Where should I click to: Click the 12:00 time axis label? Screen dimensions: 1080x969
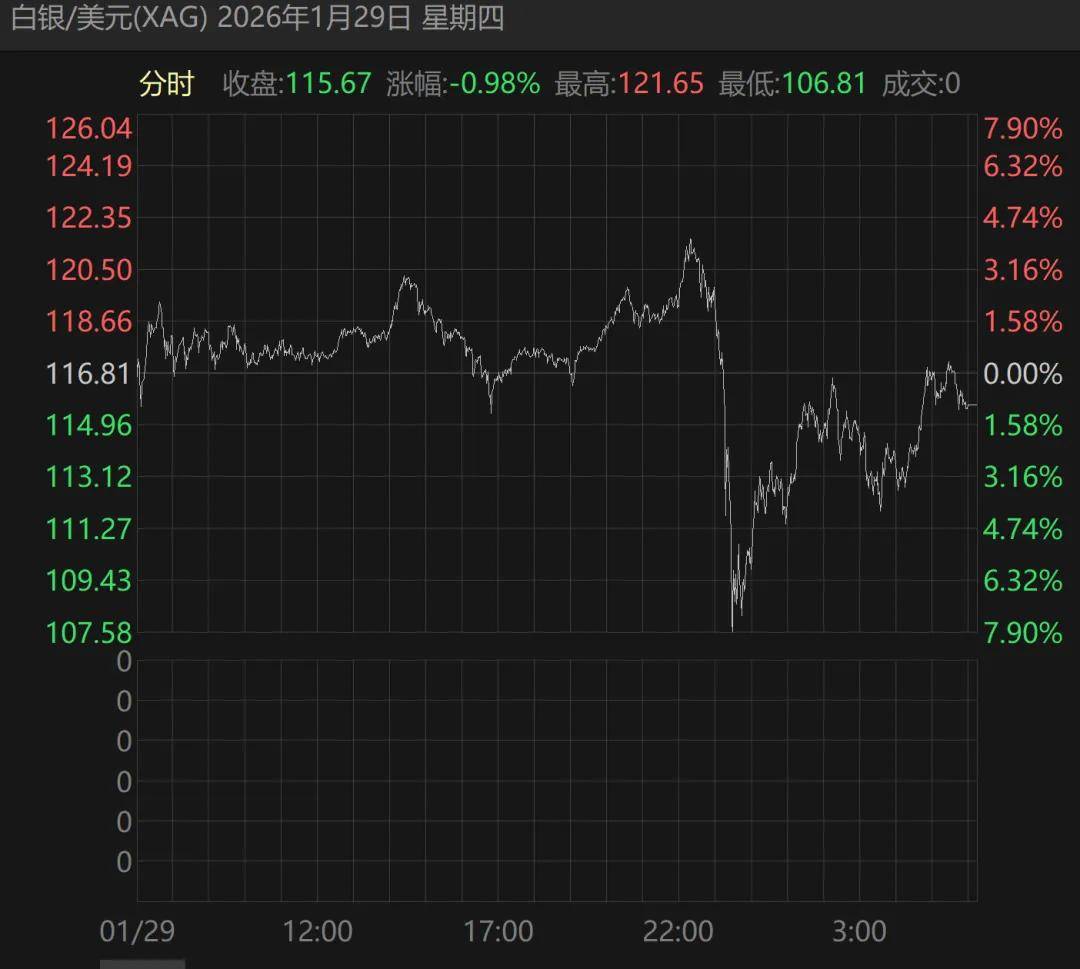[320, 930]
